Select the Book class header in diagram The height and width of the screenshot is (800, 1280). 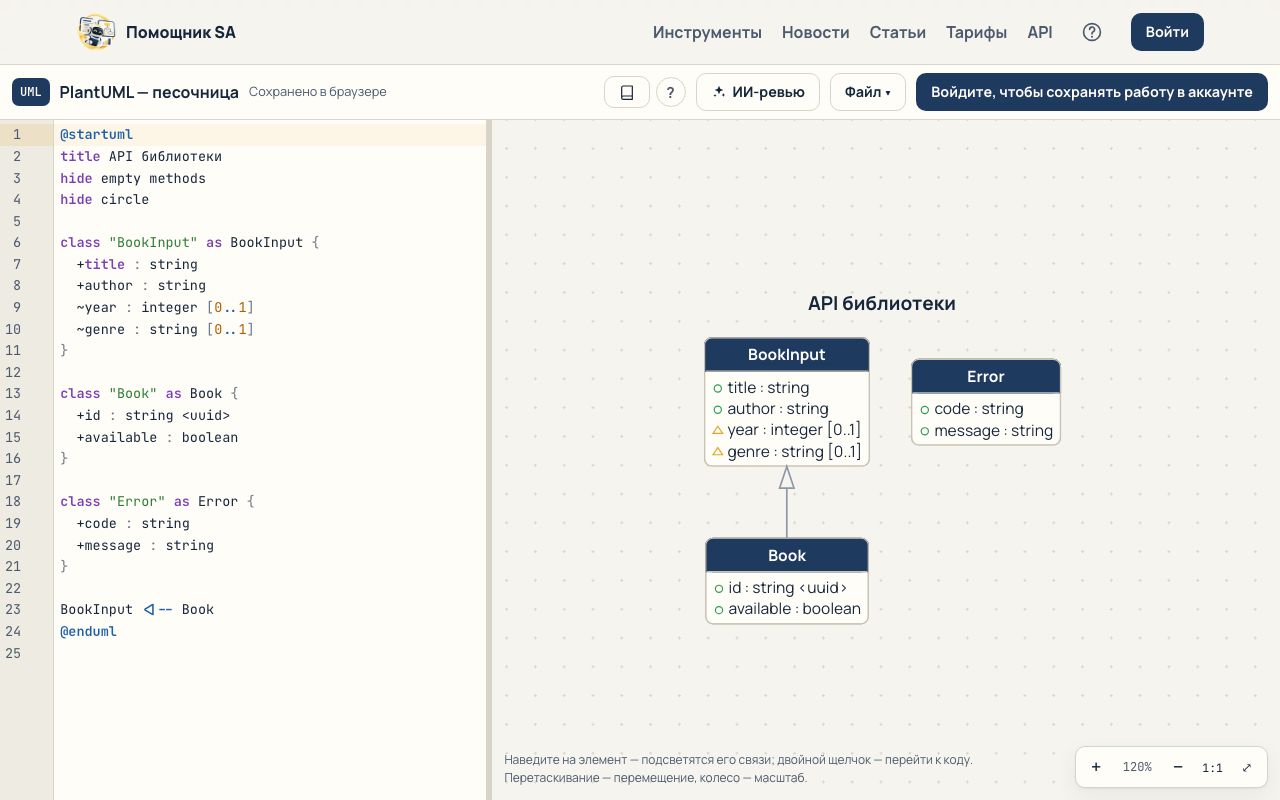click(787, 555)
